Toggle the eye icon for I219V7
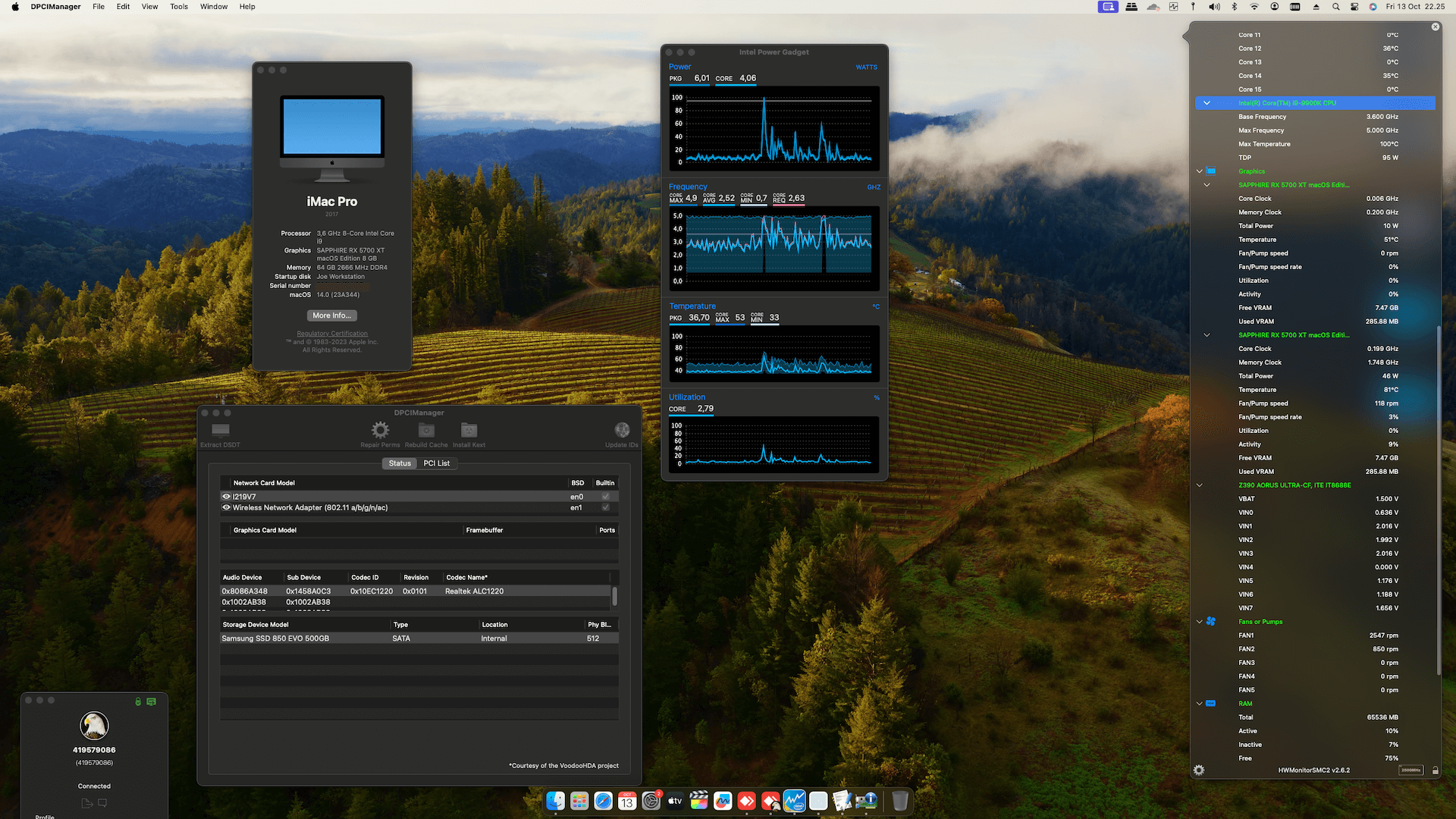This screenshot has height=819, width=1456. pyautogui.click(x=226, y=497)
